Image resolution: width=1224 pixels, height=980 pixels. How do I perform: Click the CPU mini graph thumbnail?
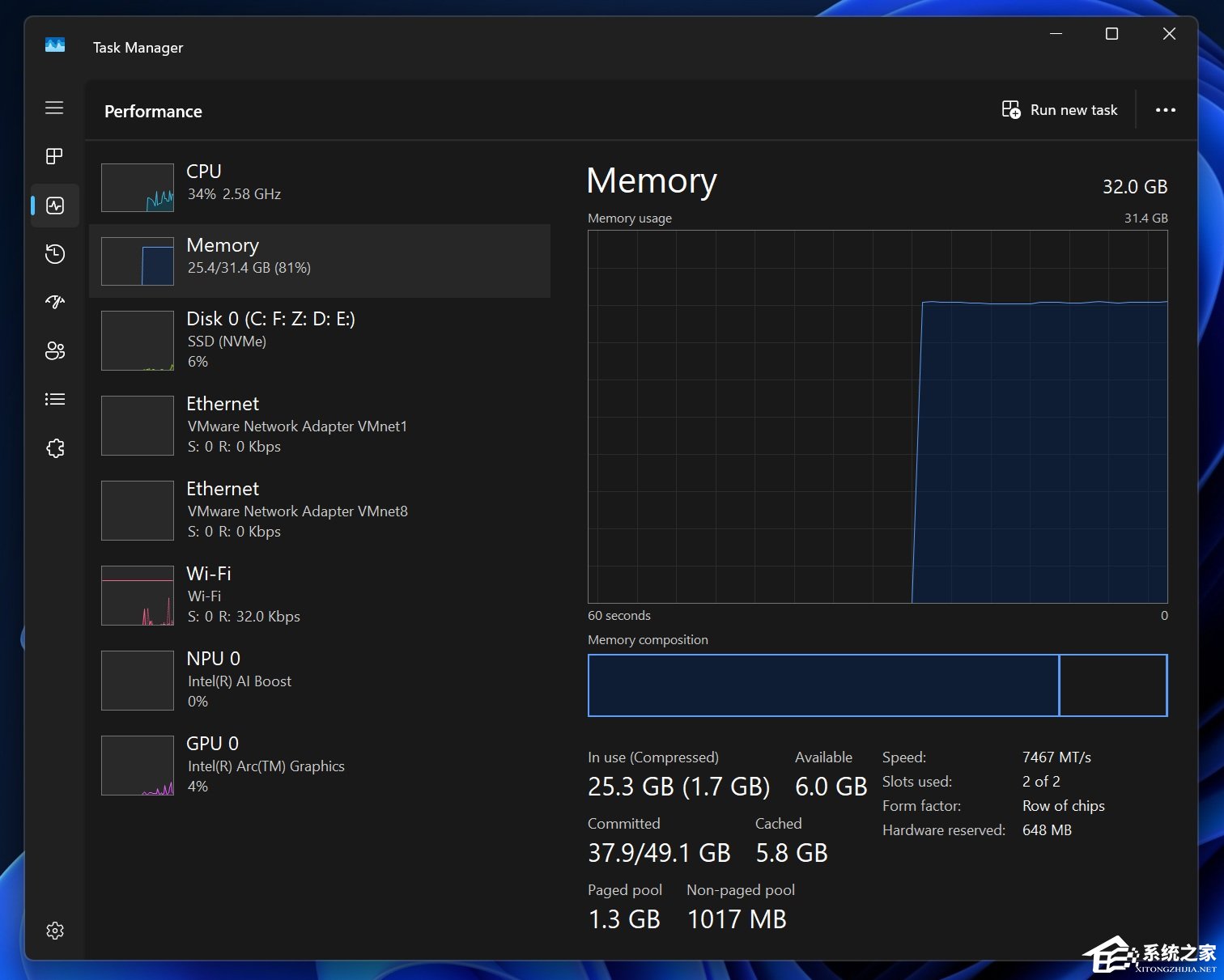pyautogui.click(x=138, y=188)
